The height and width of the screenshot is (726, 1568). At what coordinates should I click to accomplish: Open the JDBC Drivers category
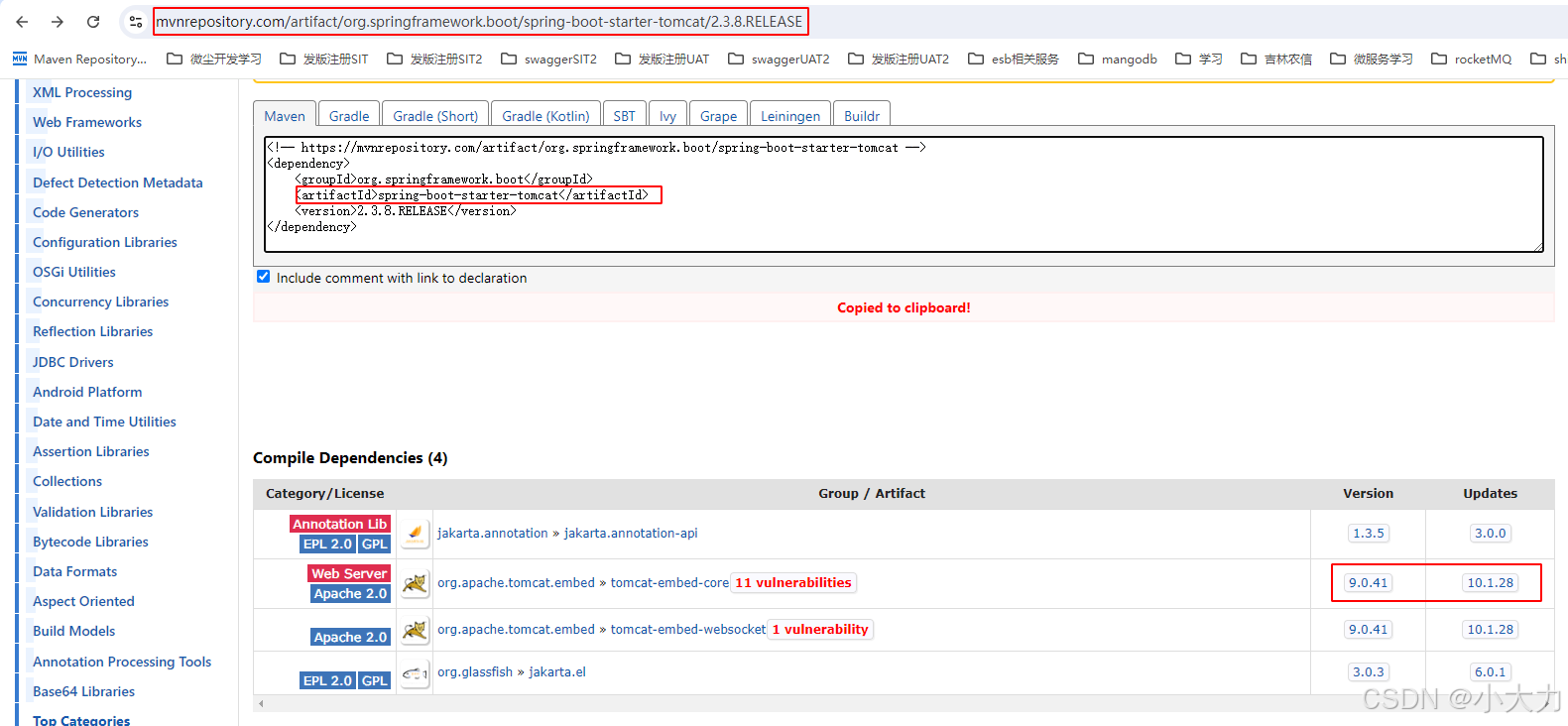(x=73, y=362)
